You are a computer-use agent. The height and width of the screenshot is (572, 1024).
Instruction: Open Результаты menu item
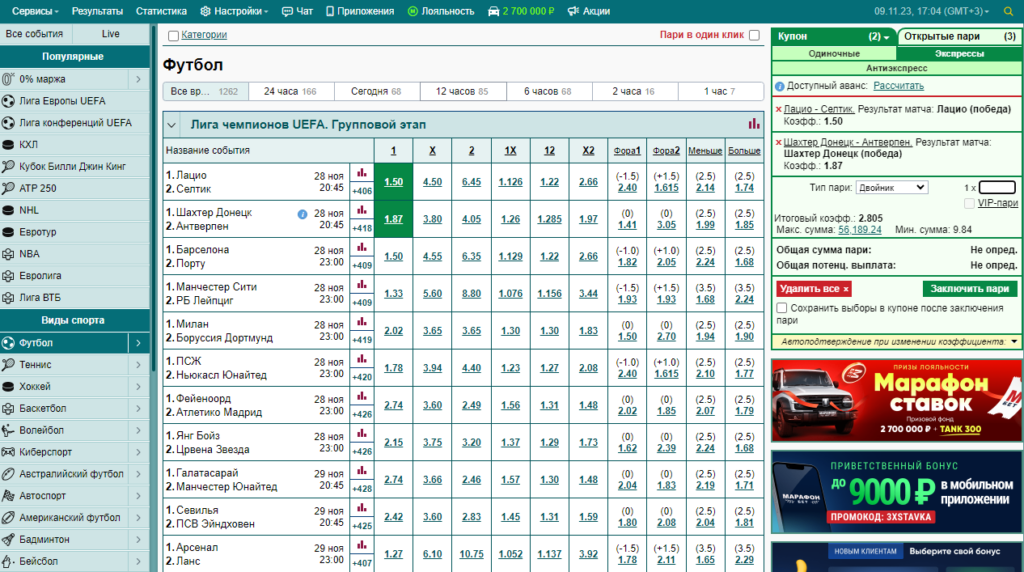pos(97,11)
